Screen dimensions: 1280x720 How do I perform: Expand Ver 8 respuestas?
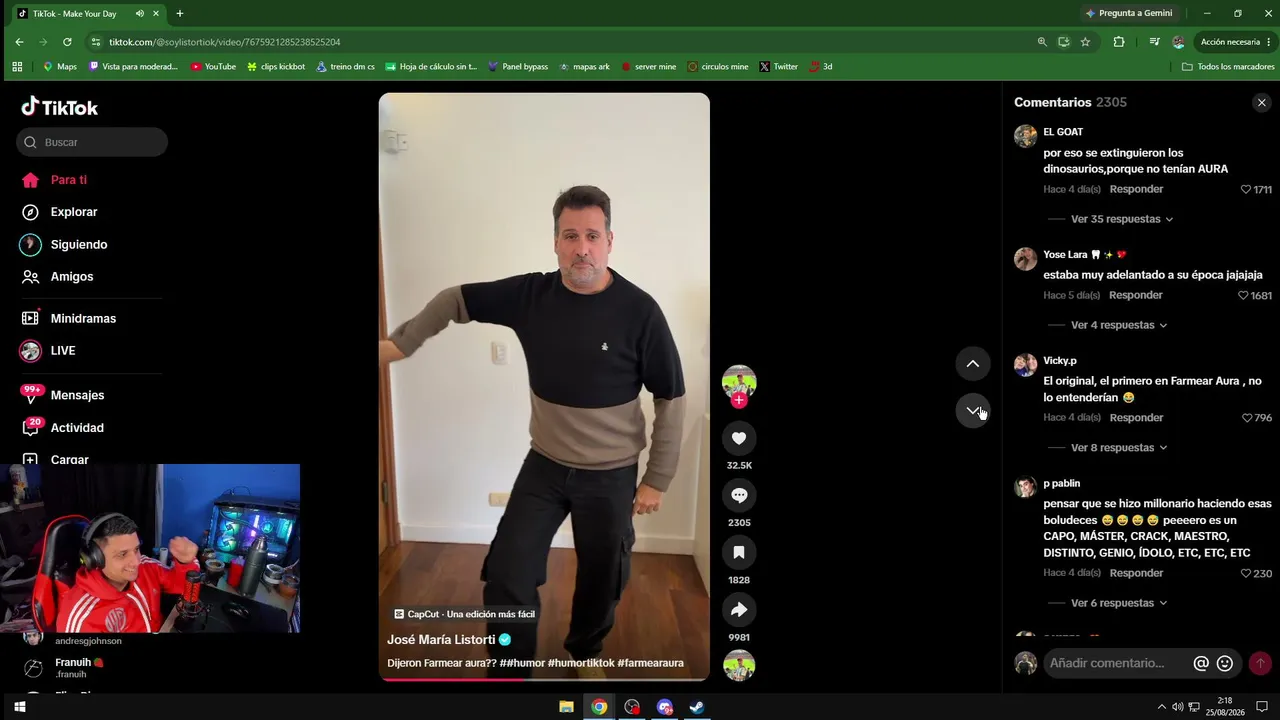[x=1118, y=448]
